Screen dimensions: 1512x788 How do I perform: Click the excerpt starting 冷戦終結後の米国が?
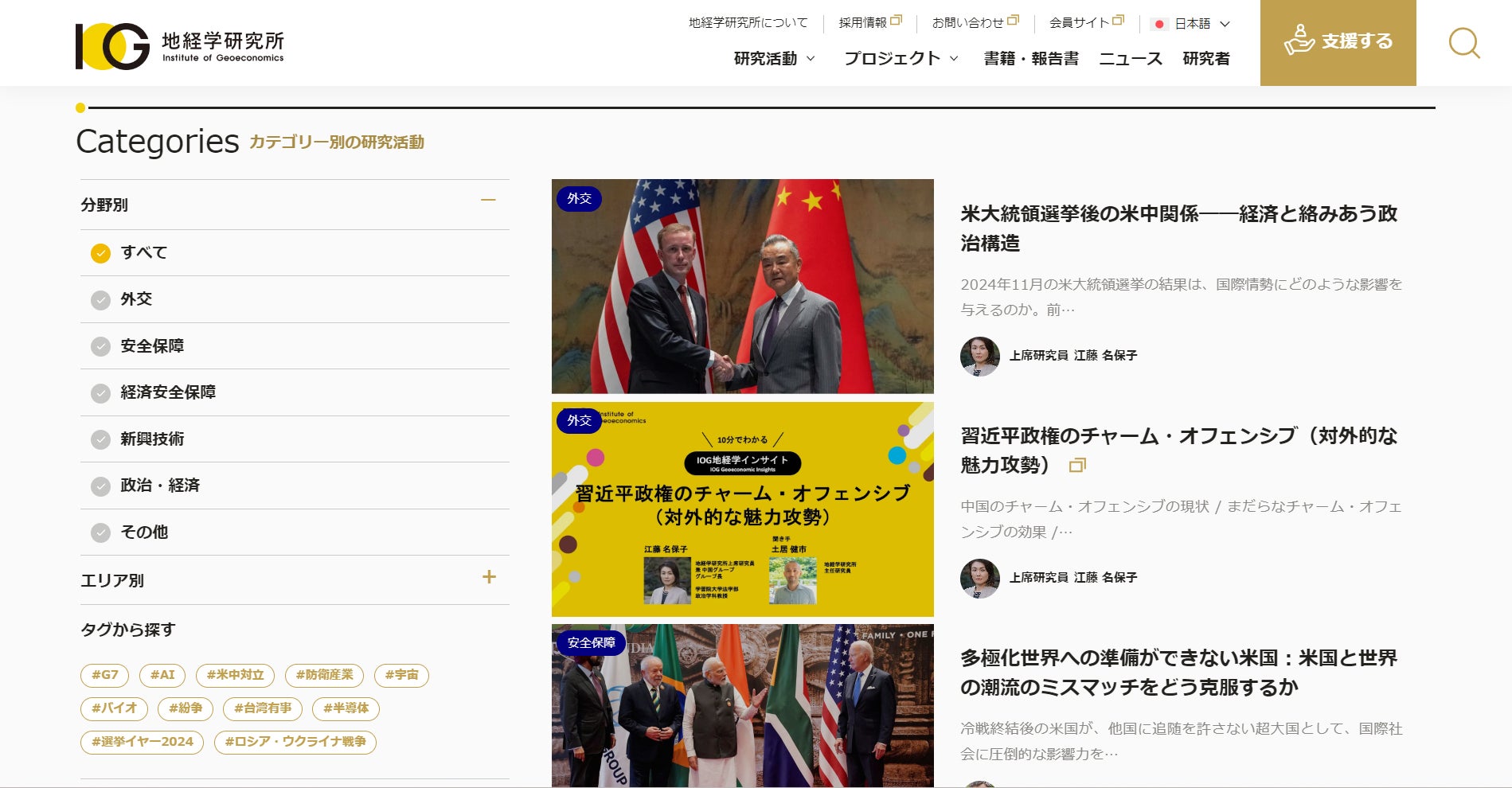(1182, 741)
